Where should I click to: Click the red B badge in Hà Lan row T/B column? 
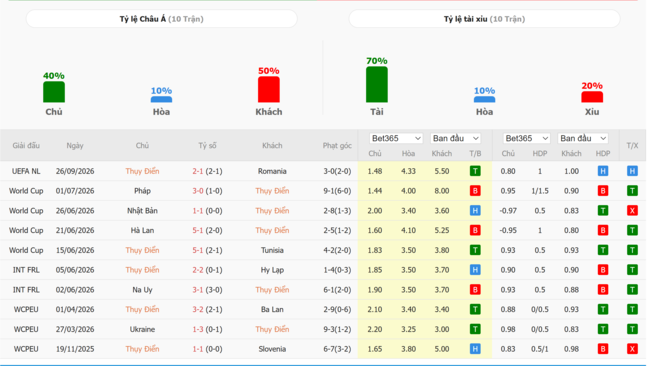[475, 230]
